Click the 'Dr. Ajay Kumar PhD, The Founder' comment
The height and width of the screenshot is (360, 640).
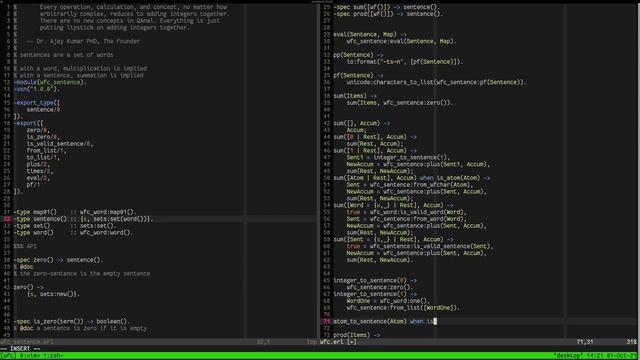pyautogui.click(x=84, y=41)
